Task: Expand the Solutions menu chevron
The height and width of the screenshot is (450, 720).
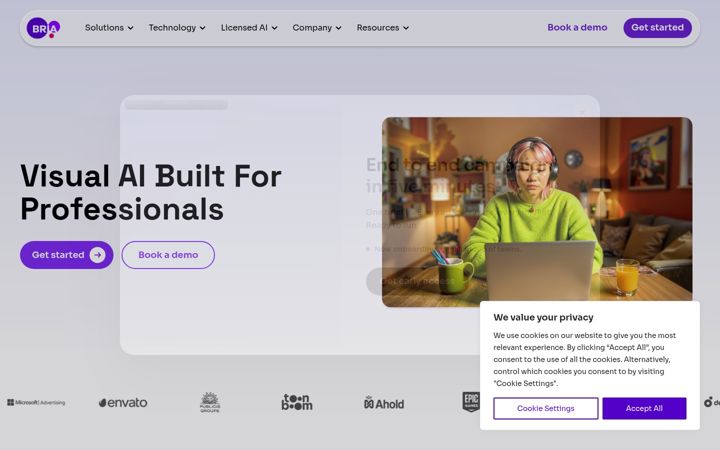Action: [x=130, y=28]
